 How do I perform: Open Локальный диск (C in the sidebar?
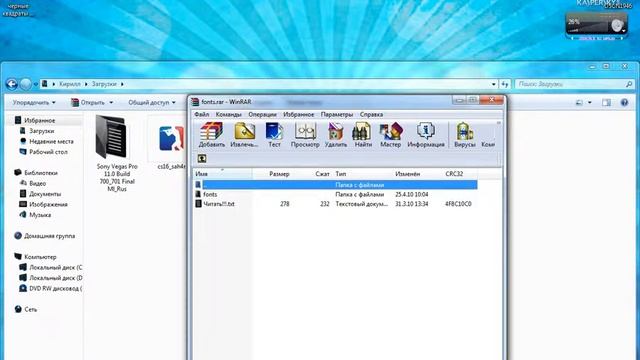[56, 267]
